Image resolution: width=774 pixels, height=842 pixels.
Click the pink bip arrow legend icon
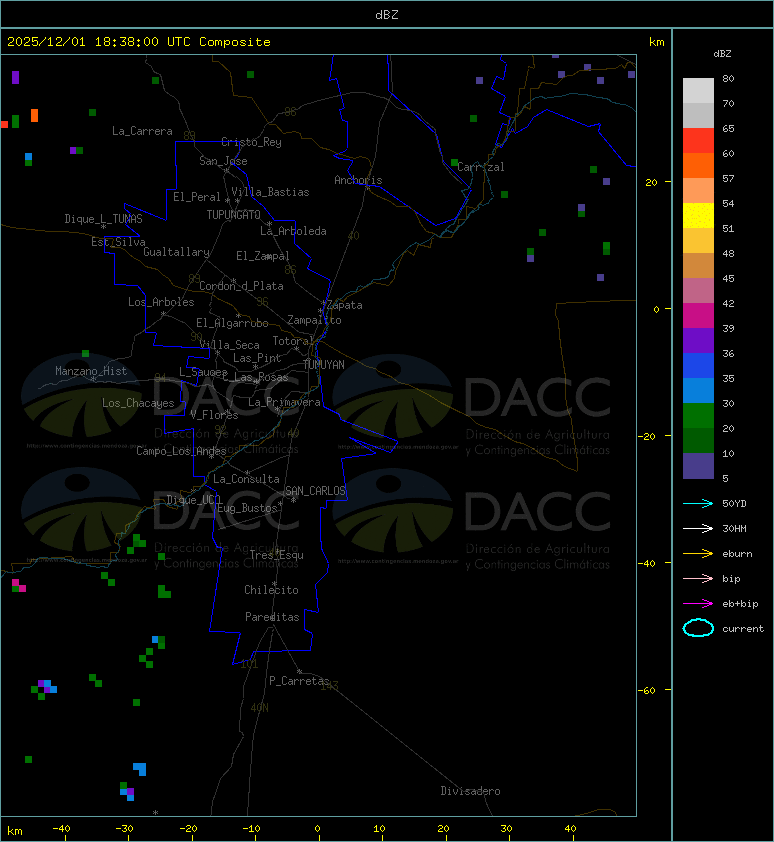click(x=698, y=578)
